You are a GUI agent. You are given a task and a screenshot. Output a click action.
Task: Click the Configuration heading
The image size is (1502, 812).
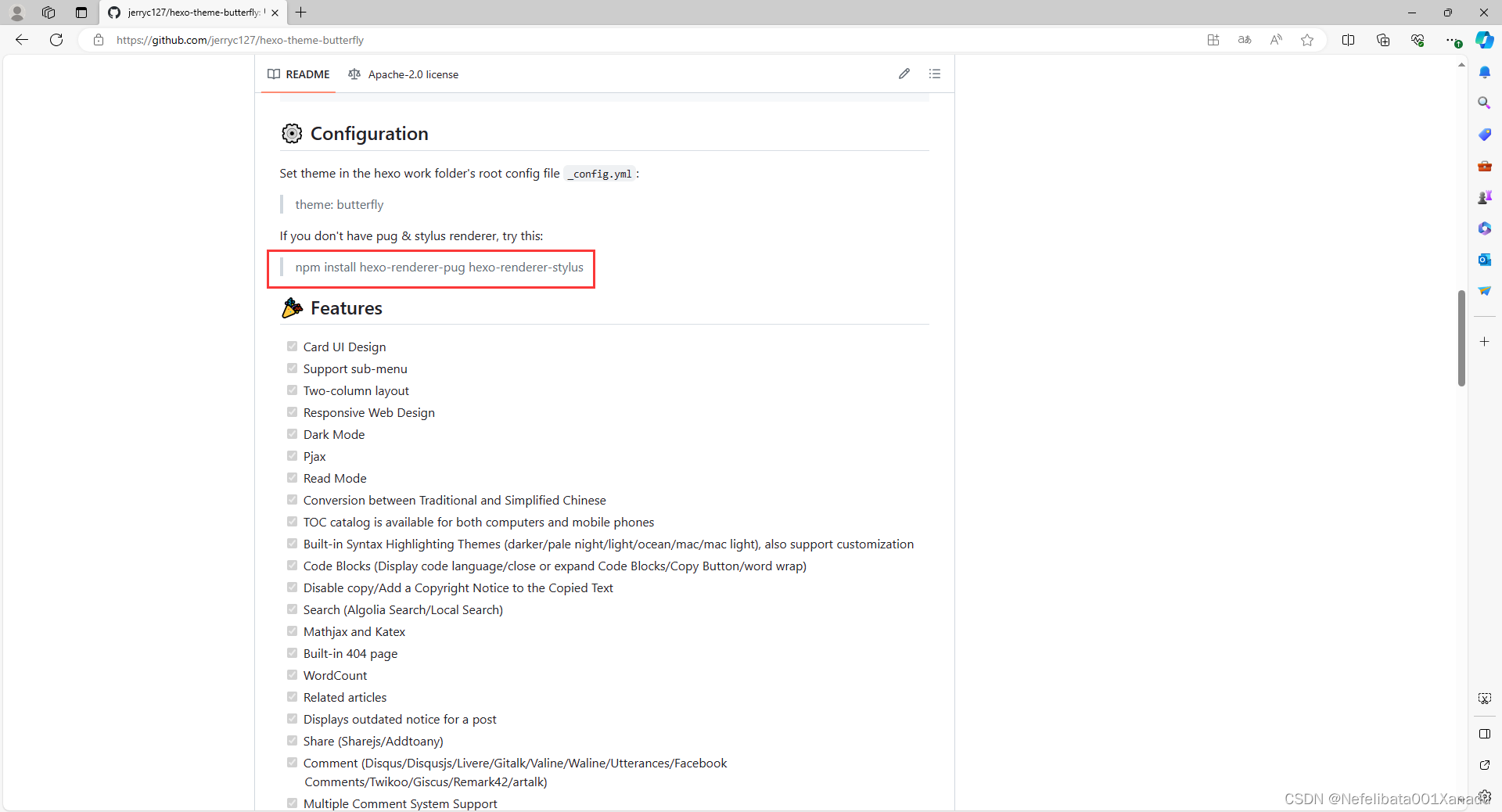[x=369, y=134]
